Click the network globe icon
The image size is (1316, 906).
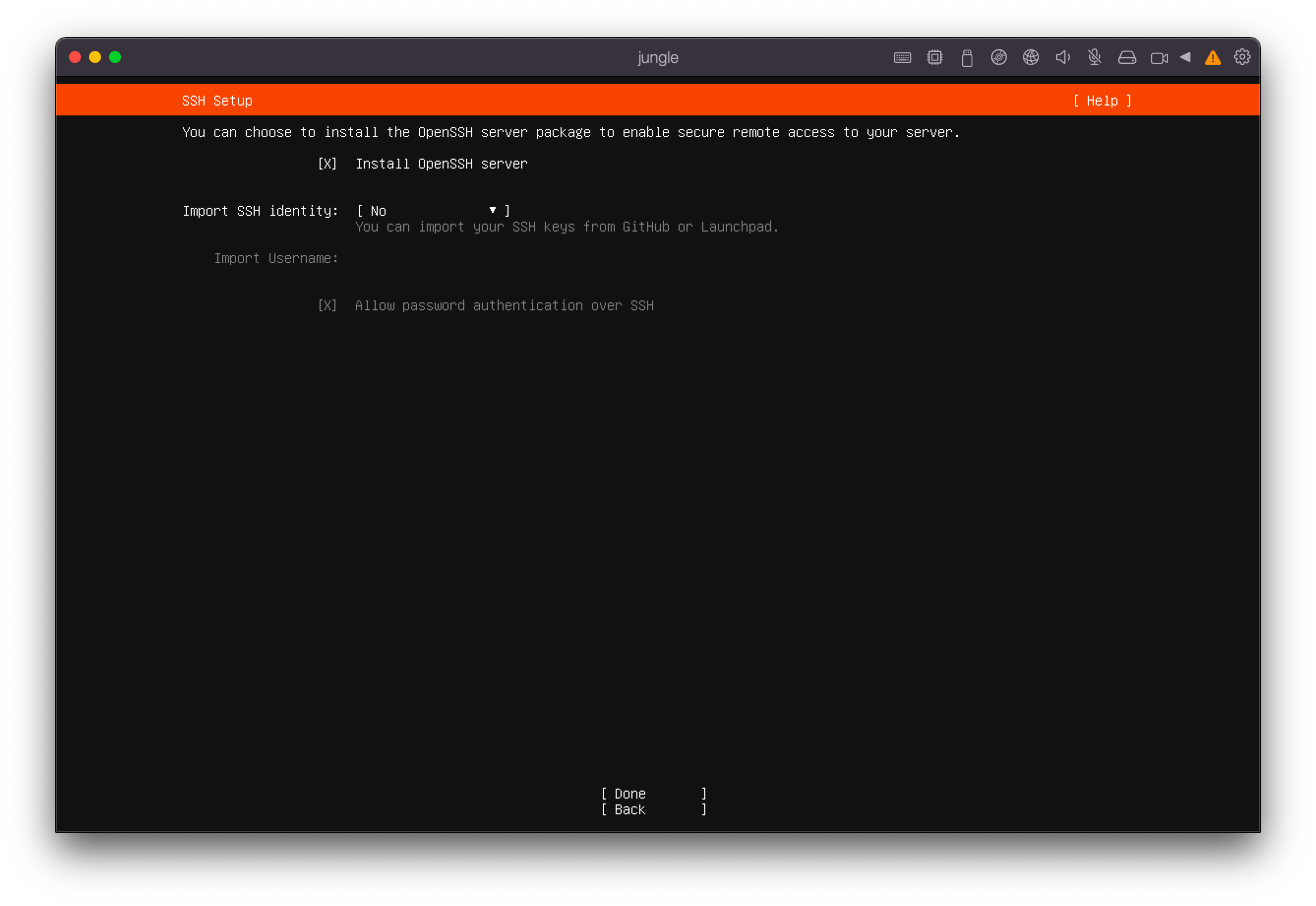1030,58
